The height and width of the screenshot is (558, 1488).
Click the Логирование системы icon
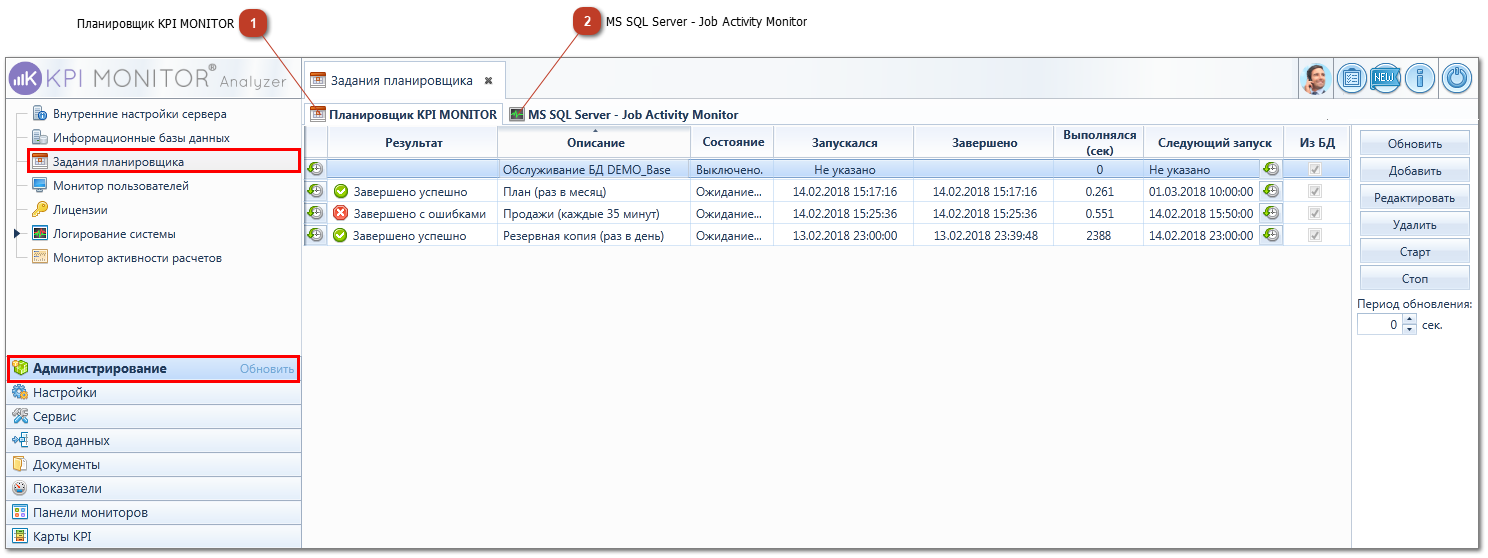coord(40,233)
